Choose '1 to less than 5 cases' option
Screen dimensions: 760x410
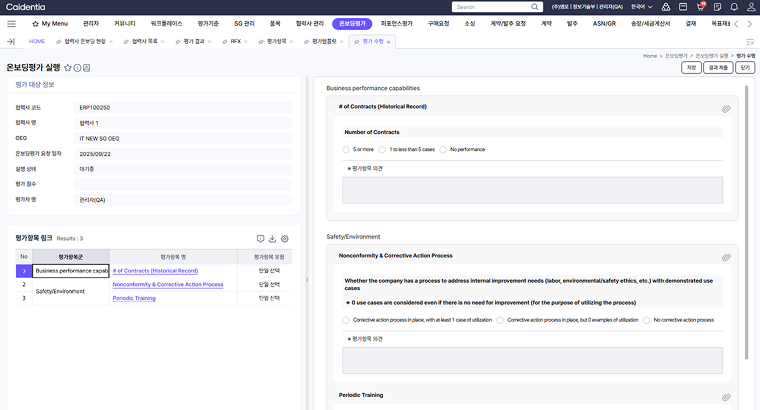[x=382, y=149]
